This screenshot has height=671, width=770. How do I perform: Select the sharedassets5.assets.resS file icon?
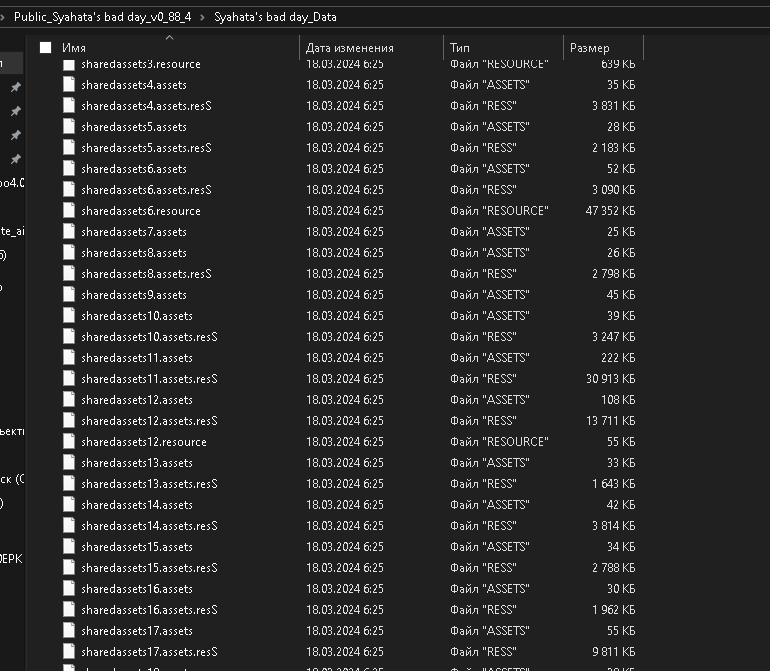tap(69, 148)
